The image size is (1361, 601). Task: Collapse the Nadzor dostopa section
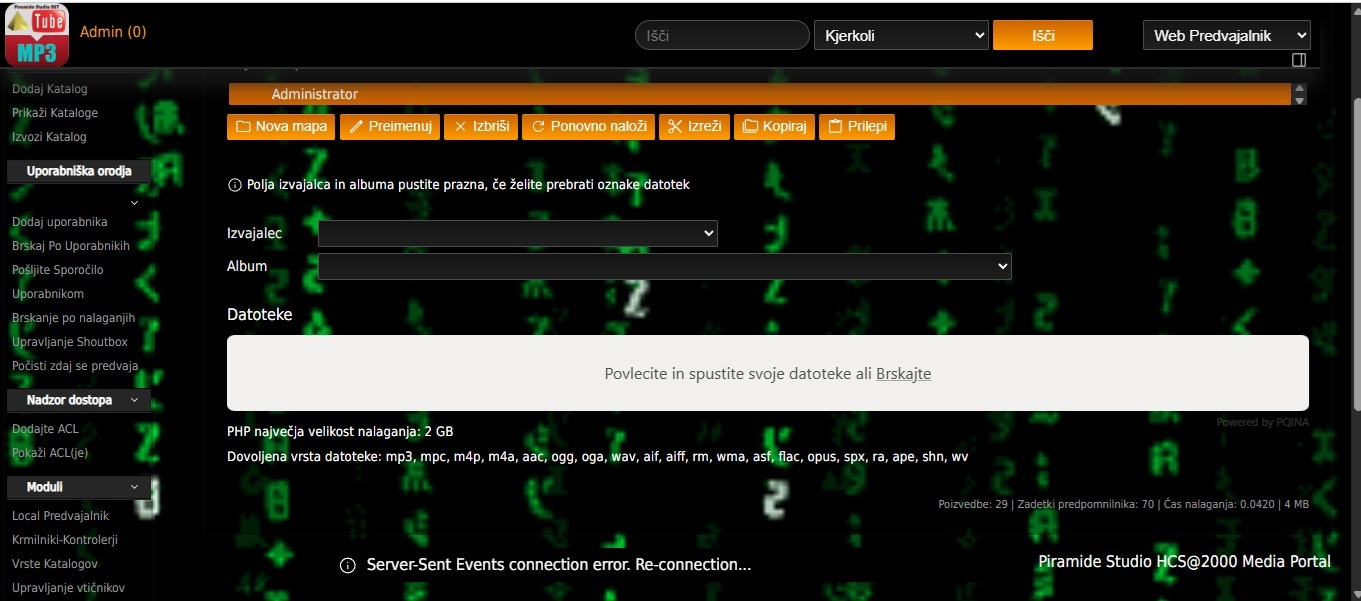click(79, 400)
